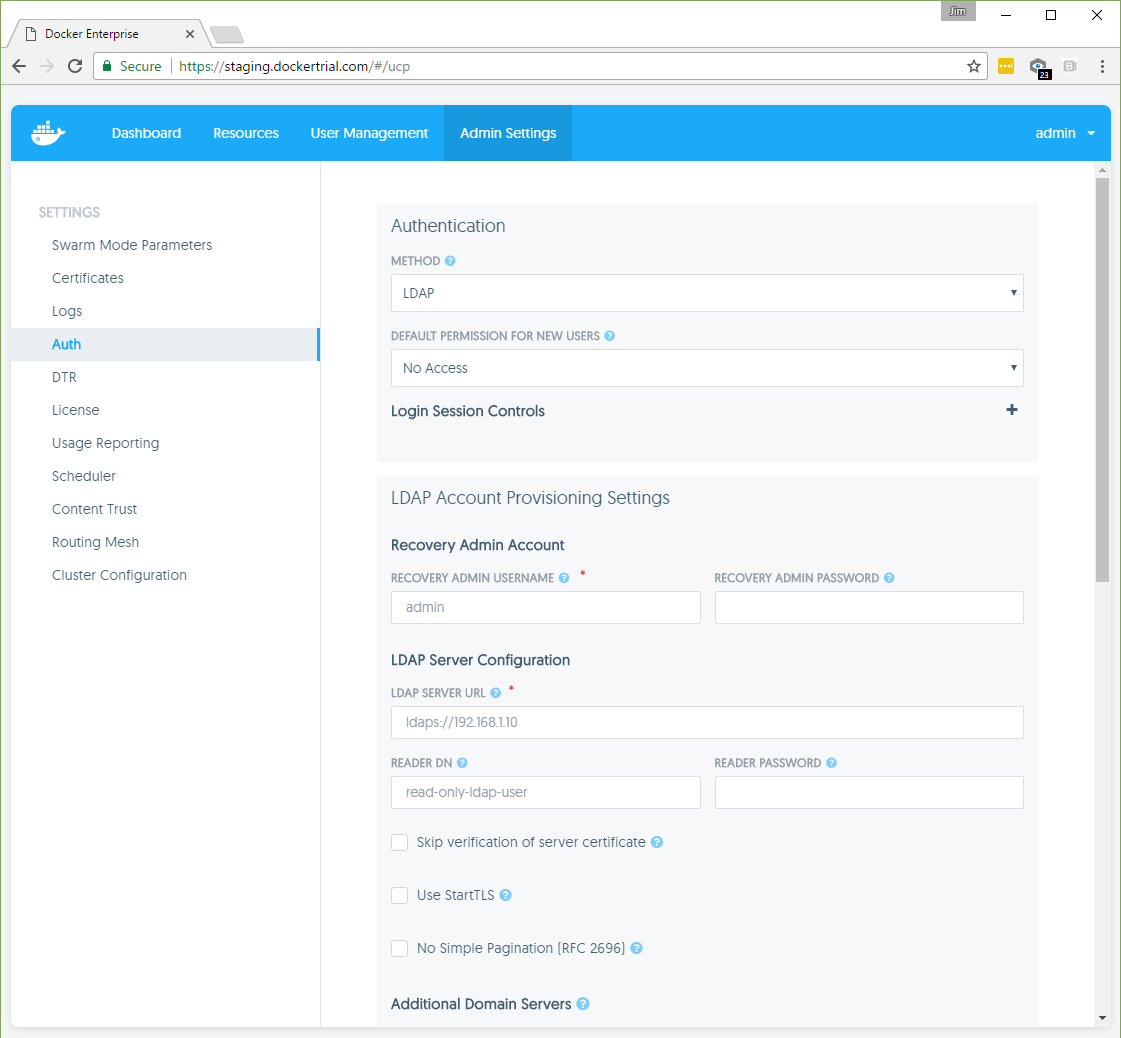Viewport: 1121px width, 1038px height.
Task: Open the authentication Method dropdown
Action: (x=706, y=293)
